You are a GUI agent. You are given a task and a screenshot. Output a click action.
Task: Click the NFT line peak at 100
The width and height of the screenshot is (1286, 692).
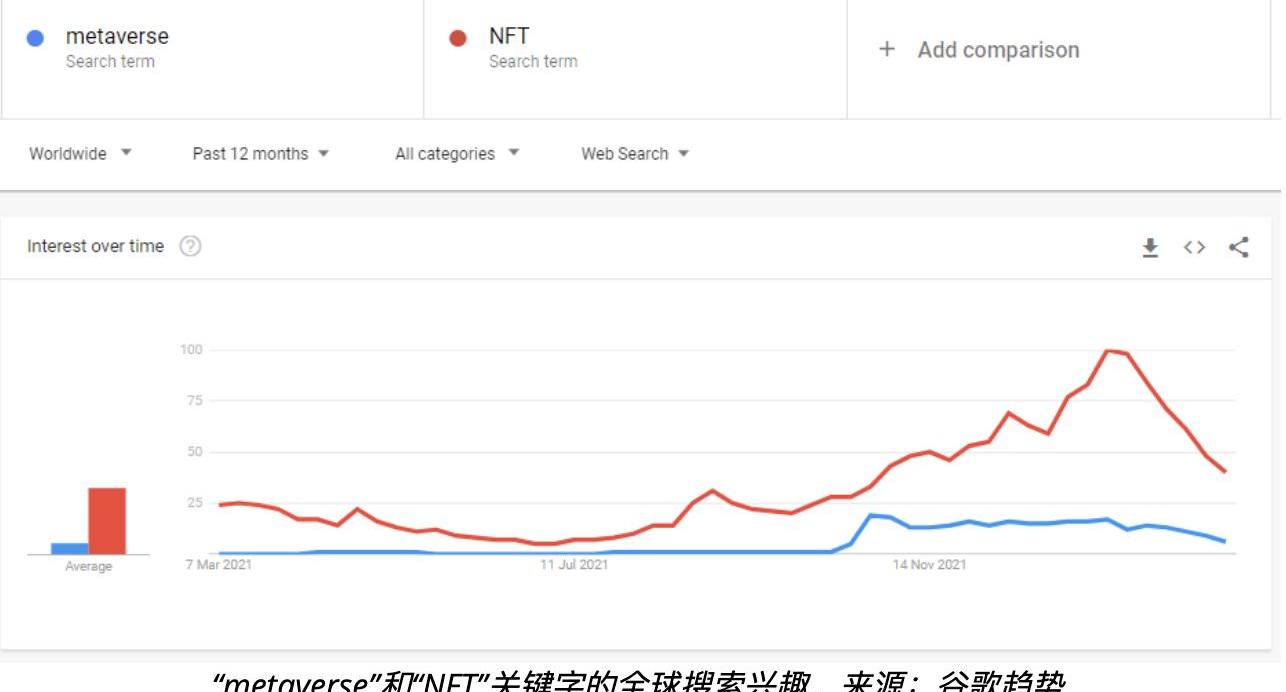coord(1108,350)
